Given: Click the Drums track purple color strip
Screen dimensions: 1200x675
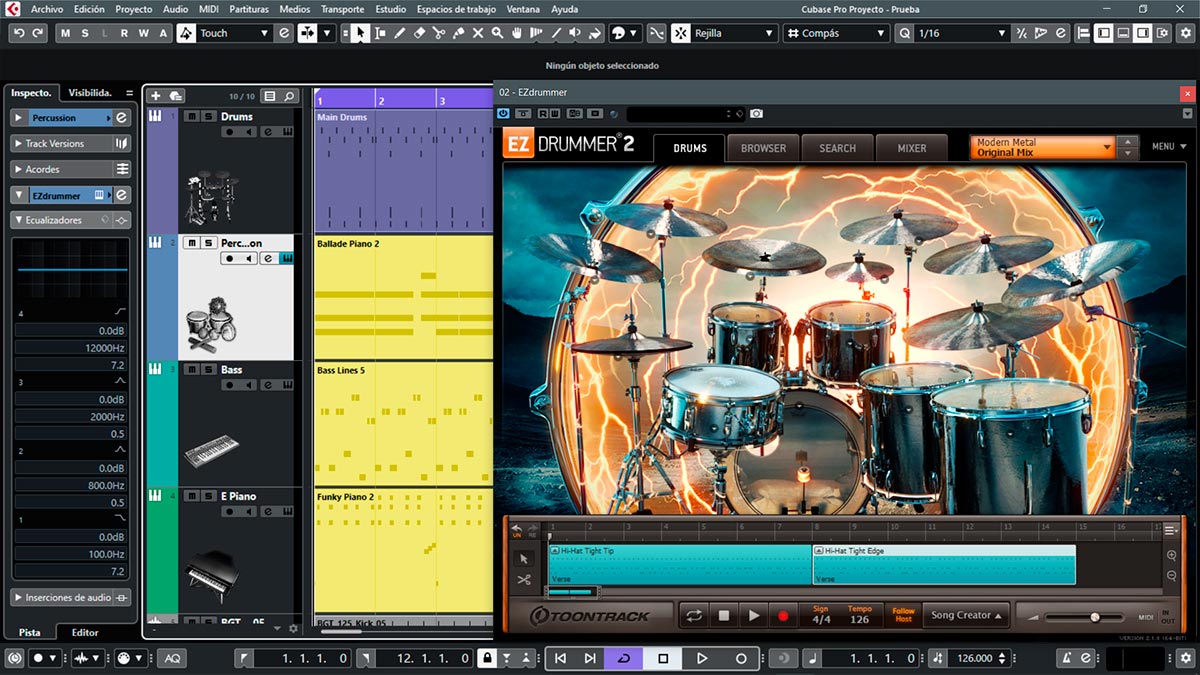Looking at the screenshot, I should 161,170.
